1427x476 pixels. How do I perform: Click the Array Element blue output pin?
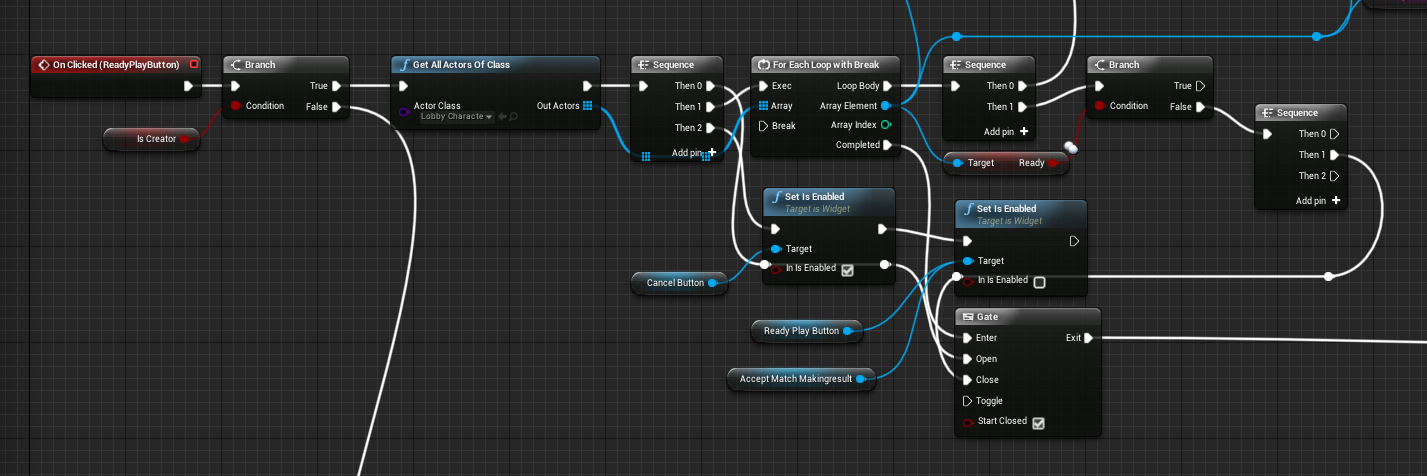[886, 106]
